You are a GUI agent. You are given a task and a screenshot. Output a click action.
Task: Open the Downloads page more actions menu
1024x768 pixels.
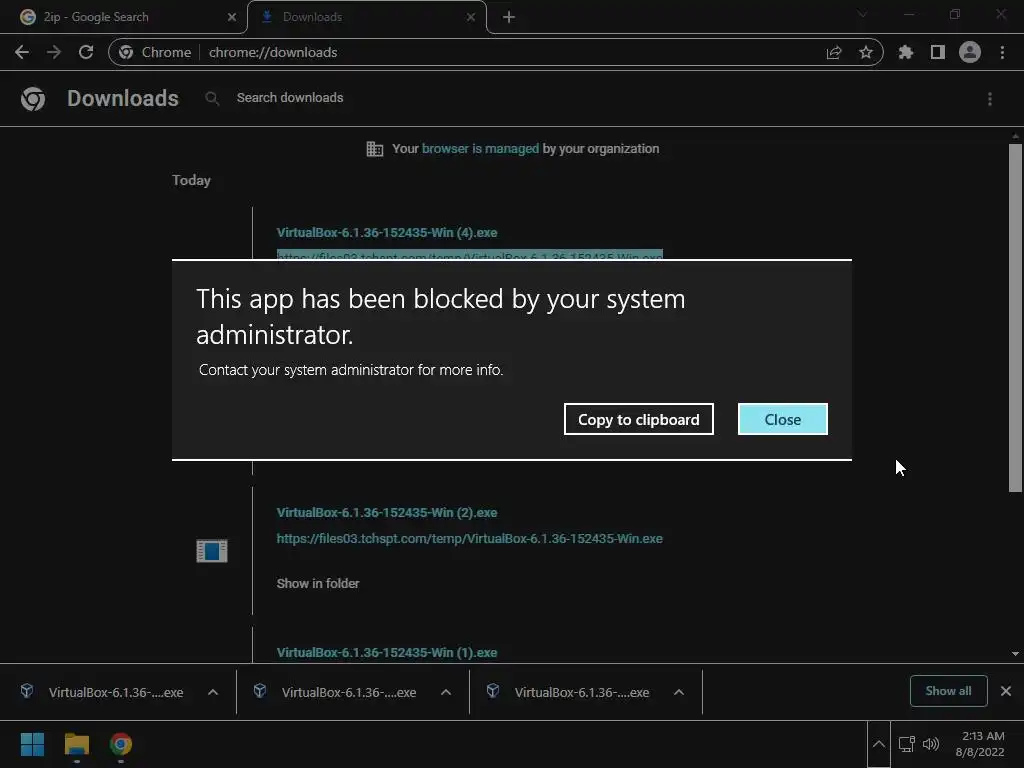click(x=990, y=99)
